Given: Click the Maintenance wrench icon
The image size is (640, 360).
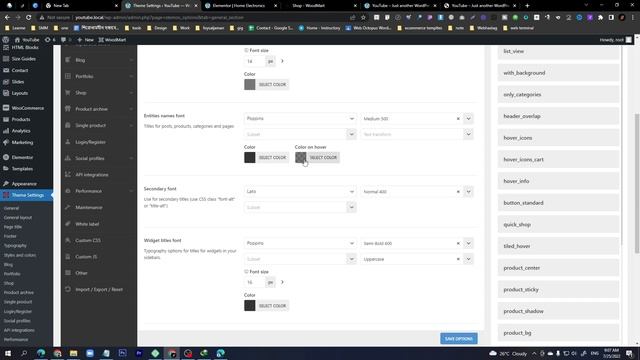Looking at the screenshot, I should tap(68, 207).
